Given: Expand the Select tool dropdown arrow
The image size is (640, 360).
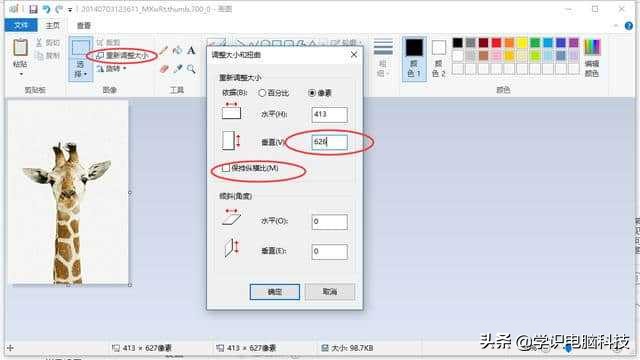Looking at the screenshot, I should pos(86,74).
